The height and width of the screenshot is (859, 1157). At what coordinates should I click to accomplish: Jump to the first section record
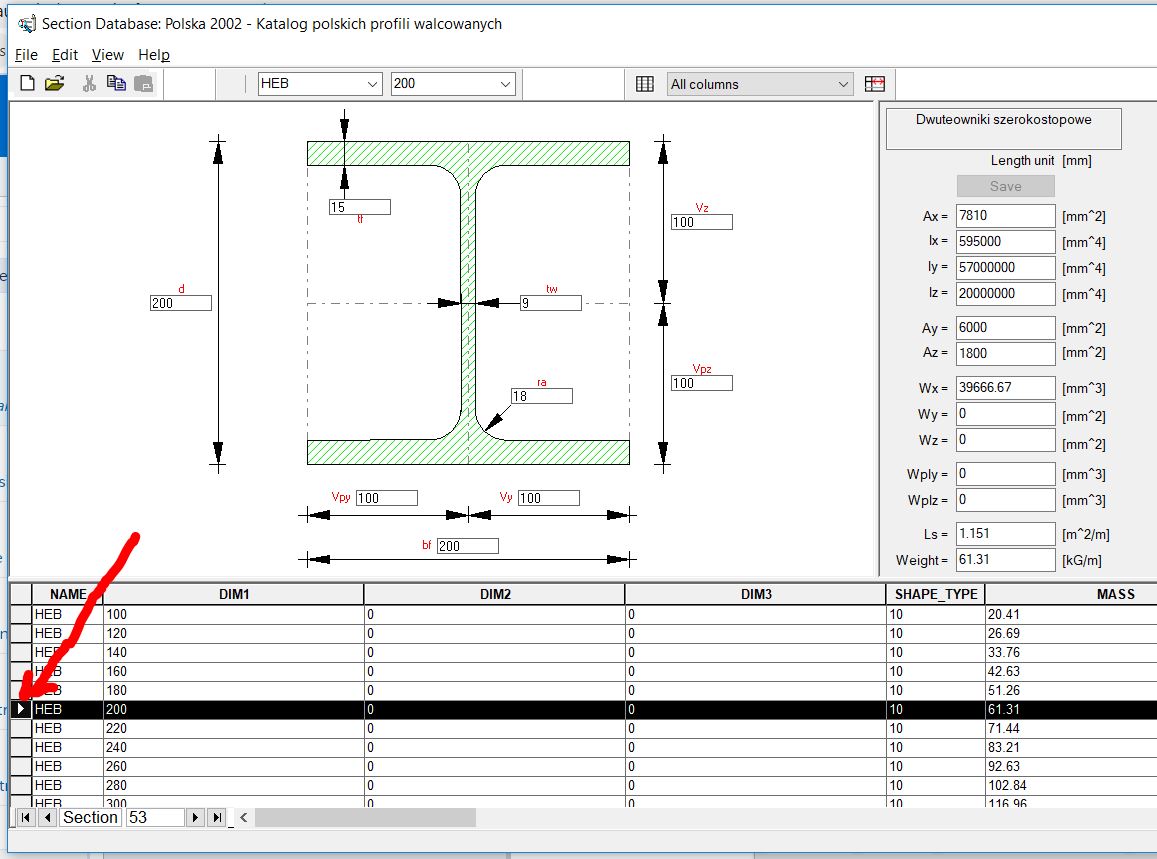point(25,817)
